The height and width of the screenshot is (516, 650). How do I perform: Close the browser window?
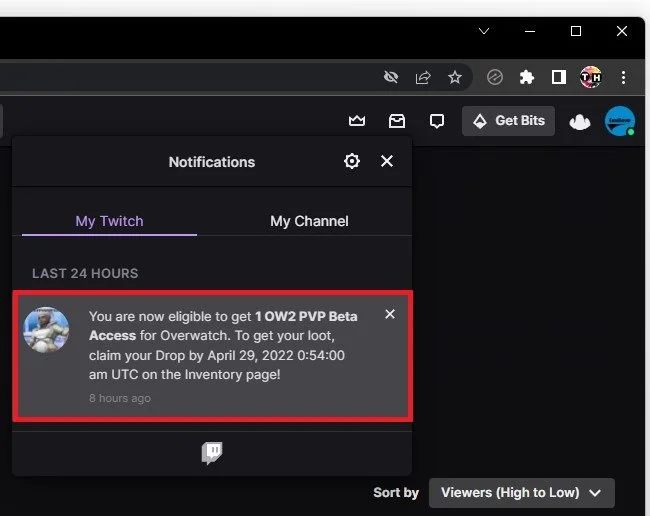621,31
